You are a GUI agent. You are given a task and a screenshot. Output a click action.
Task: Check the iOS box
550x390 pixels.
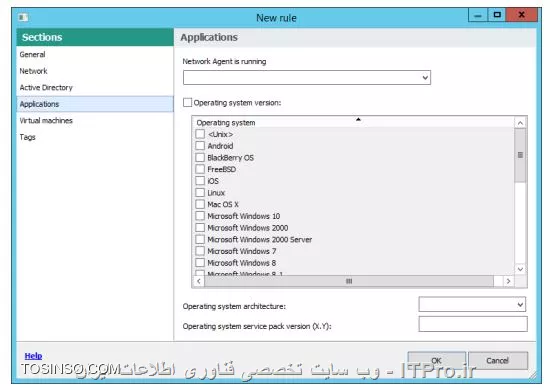200,181
